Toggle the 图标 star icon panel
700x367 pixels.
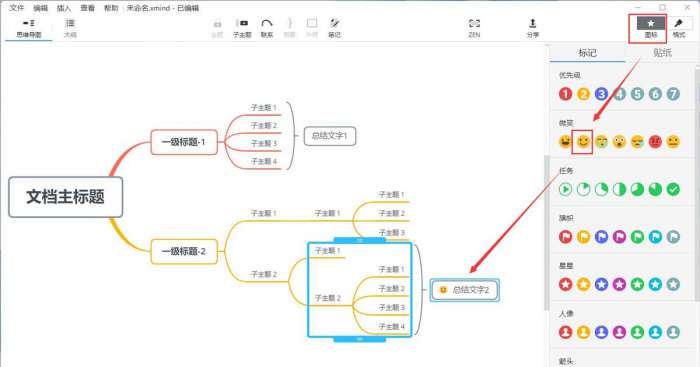(x=650, y=28)
